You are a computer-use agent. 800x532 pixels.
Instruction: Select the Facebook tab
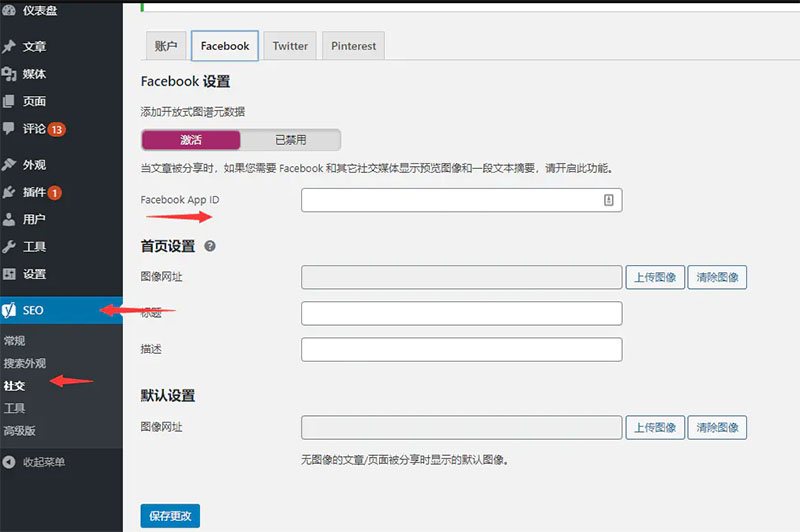tap(225, 46)
